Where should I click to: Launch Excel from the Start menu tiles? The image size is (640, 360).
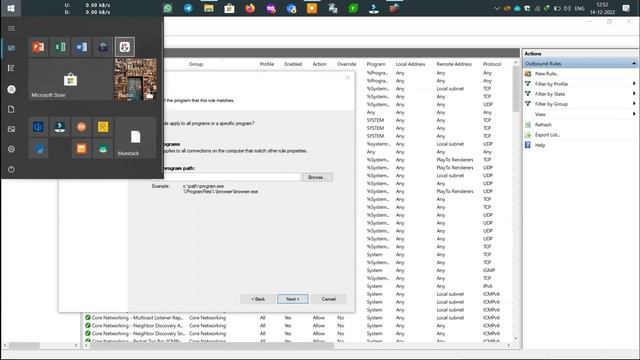coord(60,47)
